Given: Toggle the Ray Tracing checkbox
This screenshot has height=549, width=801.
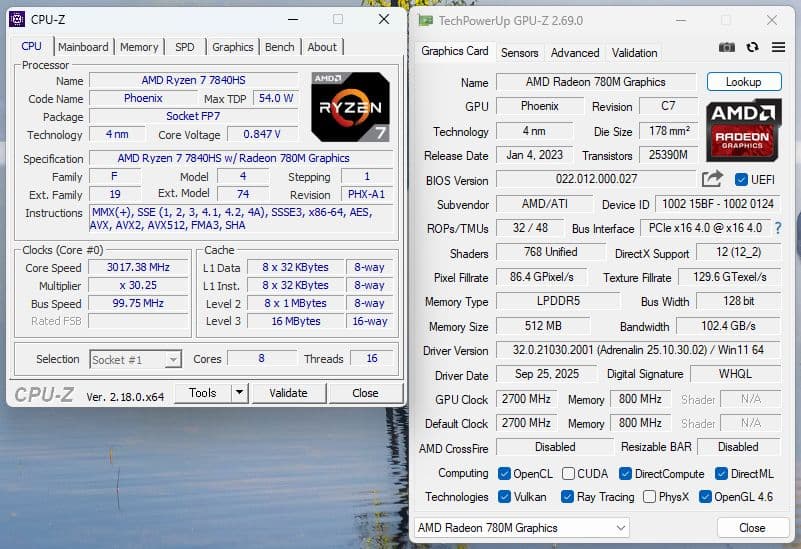Looking at the screenshot, I should coord(567,496).
